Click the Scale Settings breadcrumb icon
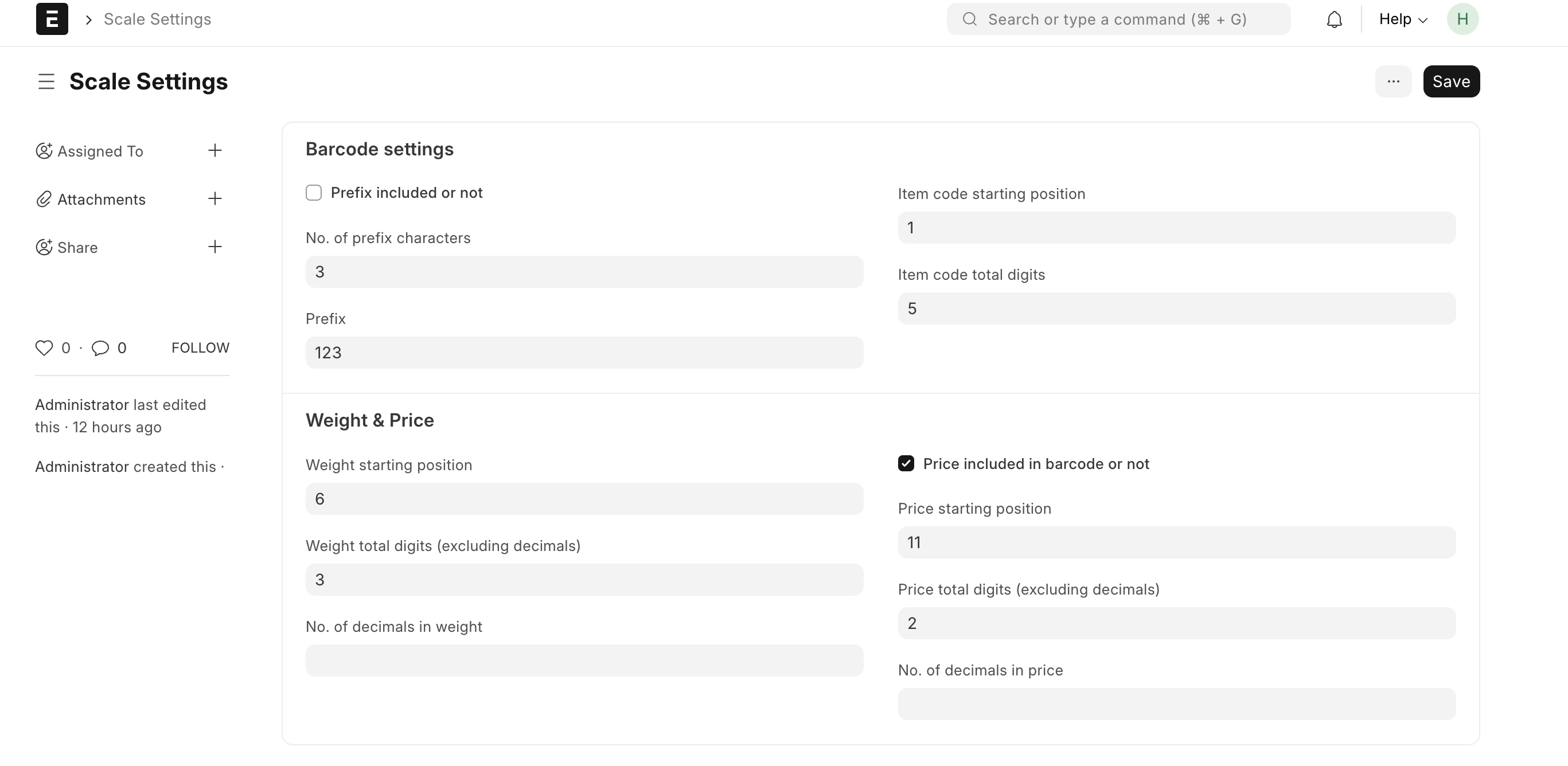This screenshot has width=1568, height=766. [89, 19]
